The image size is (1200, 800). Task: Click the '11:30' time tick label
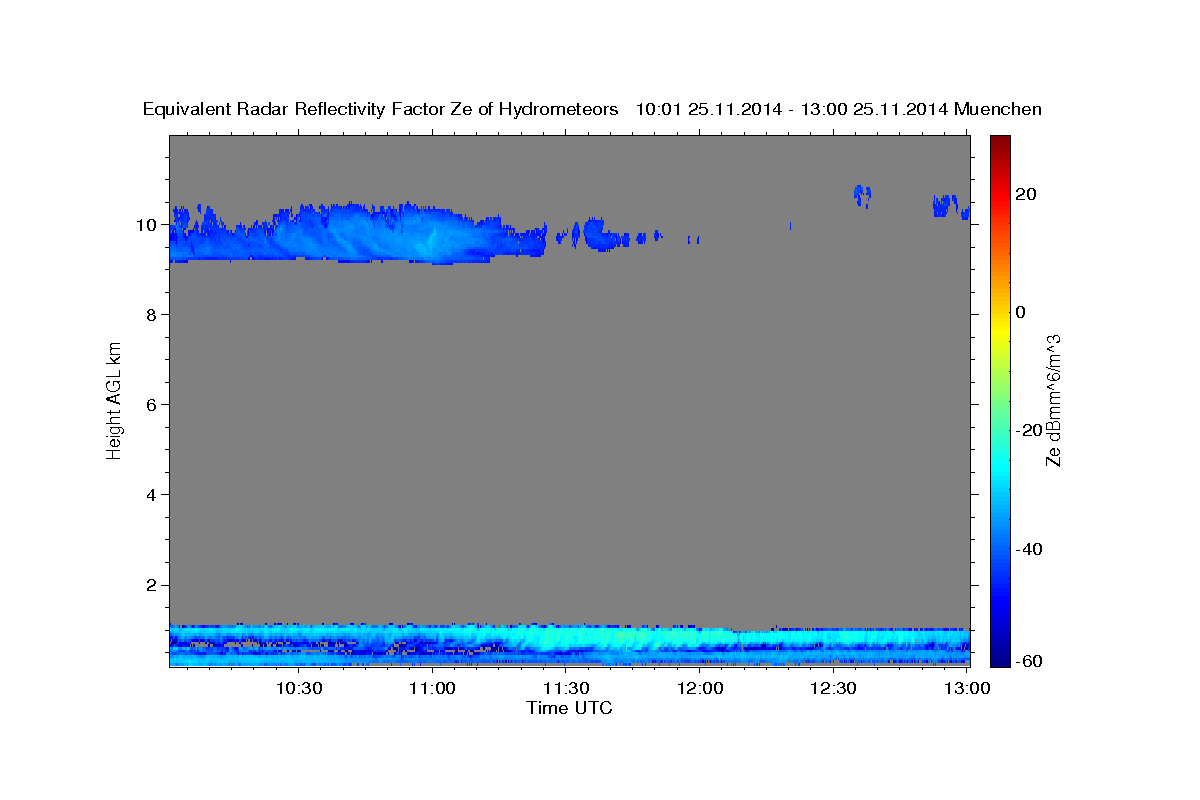pos(566,688)
